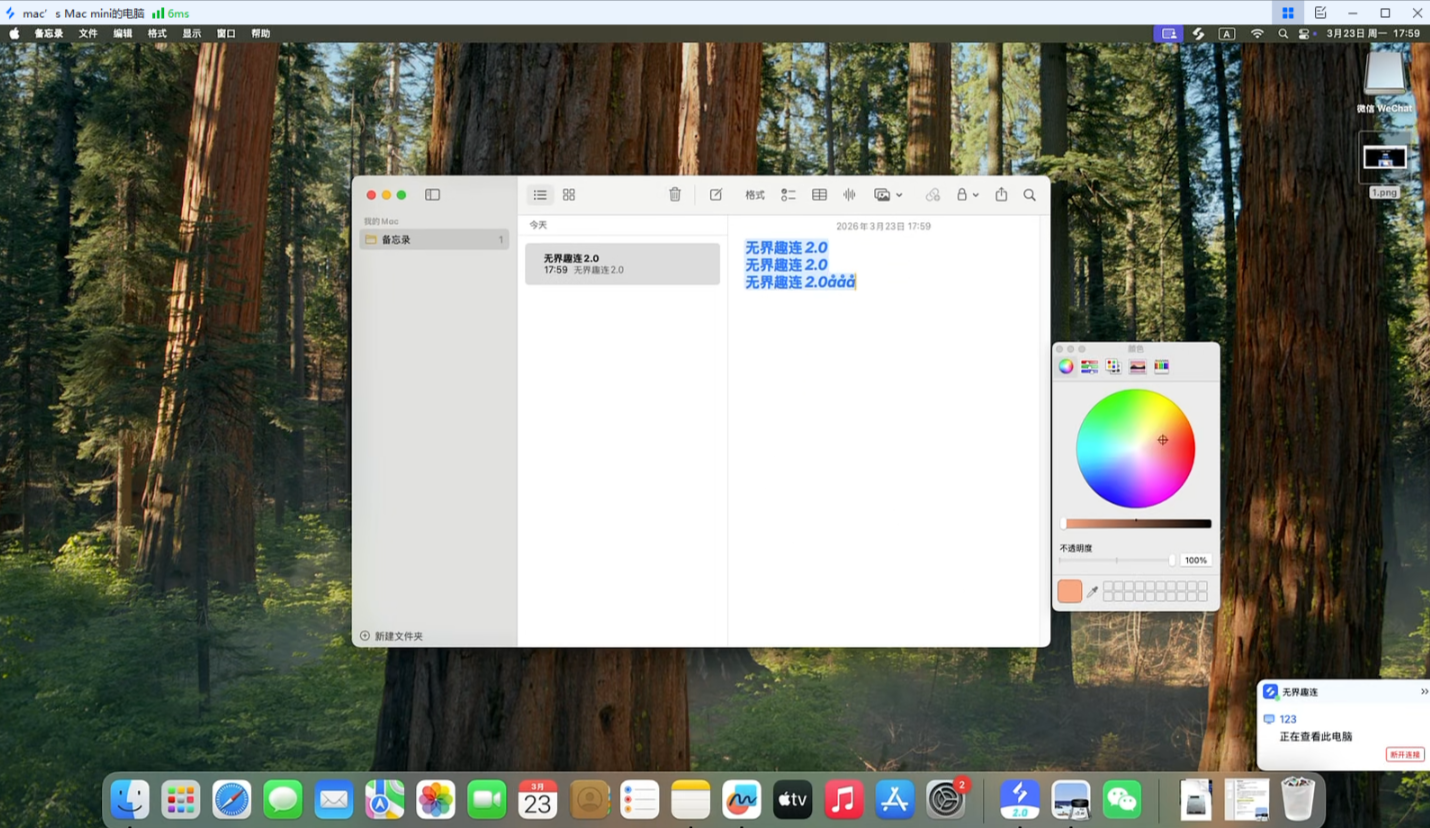
Task: Switch to the color sliders tab
Action: click(1089, 366)
